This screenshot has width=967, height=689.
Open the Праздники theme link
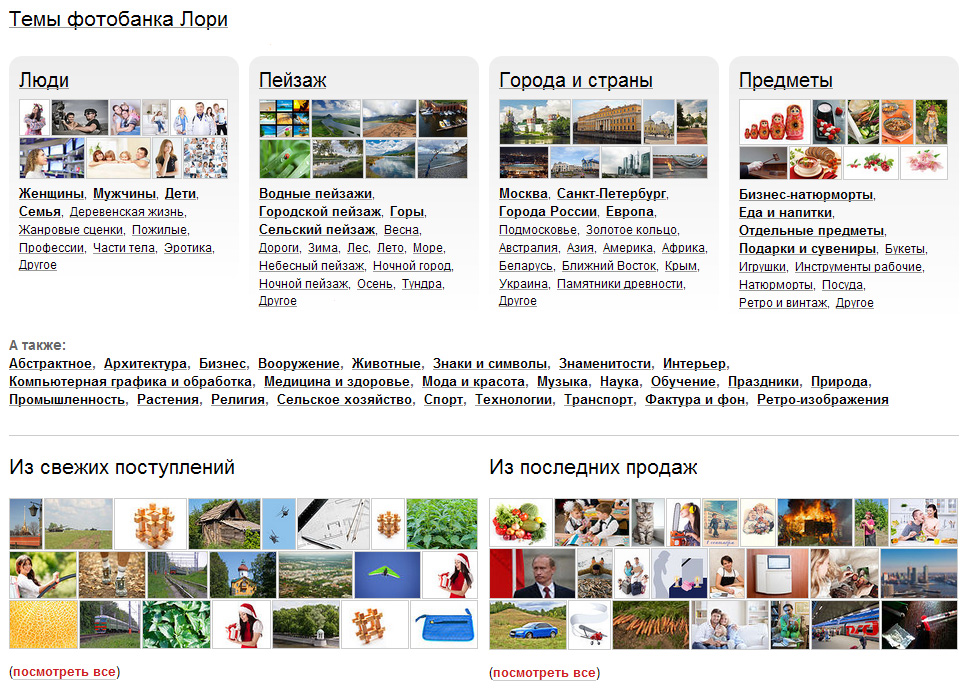coord(763,381)
